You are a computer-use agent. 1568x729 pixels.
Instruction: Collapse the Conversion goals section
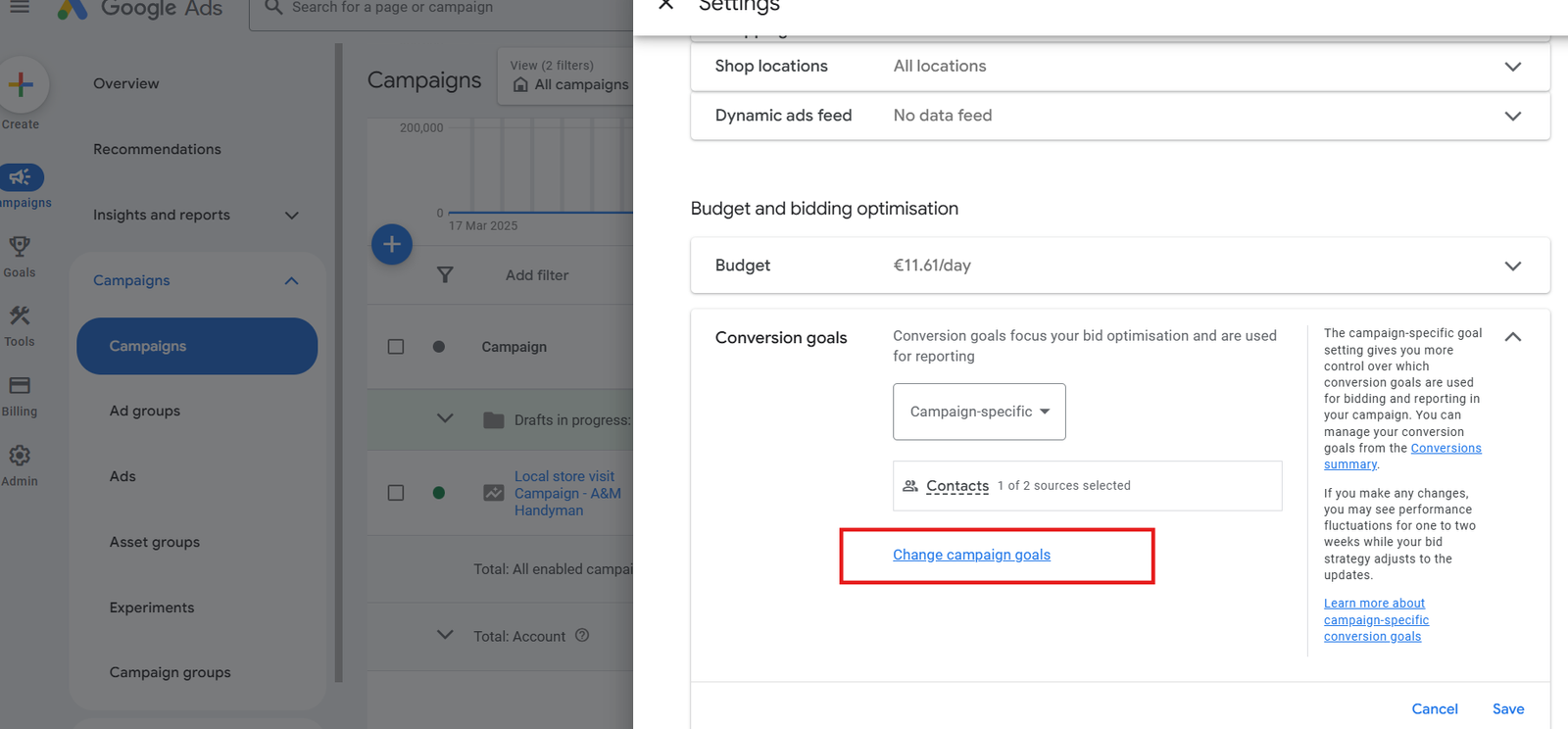1512,337
